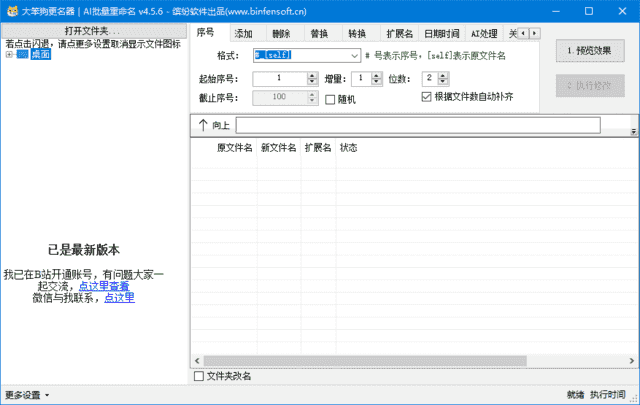Click the 已是最新版本 text
Image resolution: width=640 pixels, height=405 pixels.
point(84,250)
